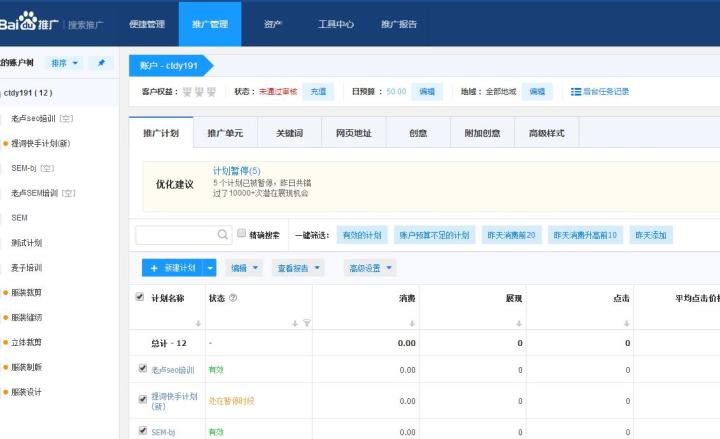Click the Baidu 推广 logo

(x=29, y=22)
